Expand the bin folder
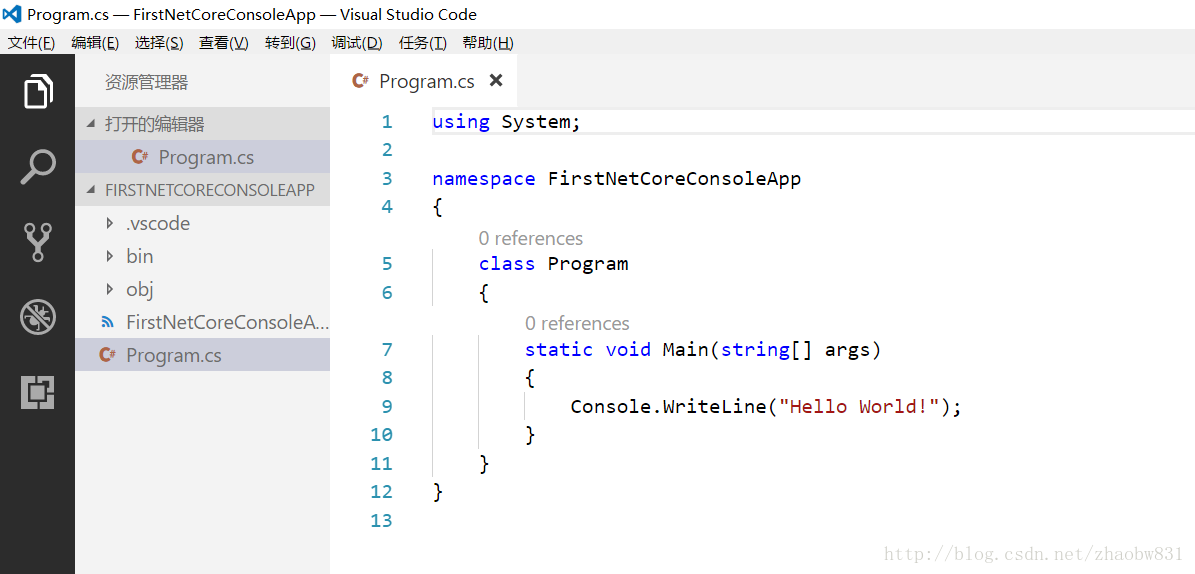The width and height of the screenshot is (1195, 574). 111,256
